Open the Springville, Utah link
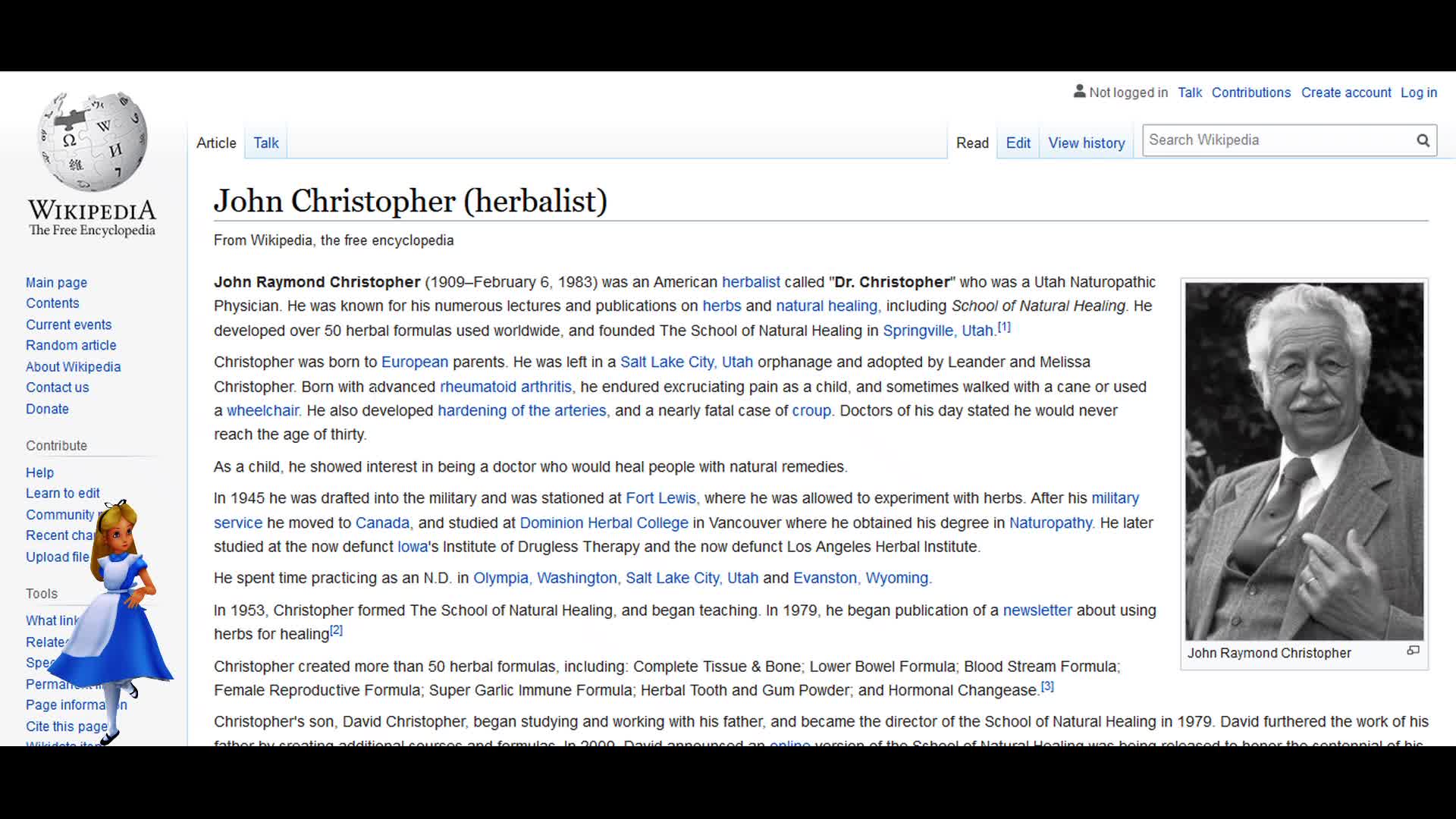The height and width of the screenshot is (819, 1456). pyautogui.click(x=938, y=331)
